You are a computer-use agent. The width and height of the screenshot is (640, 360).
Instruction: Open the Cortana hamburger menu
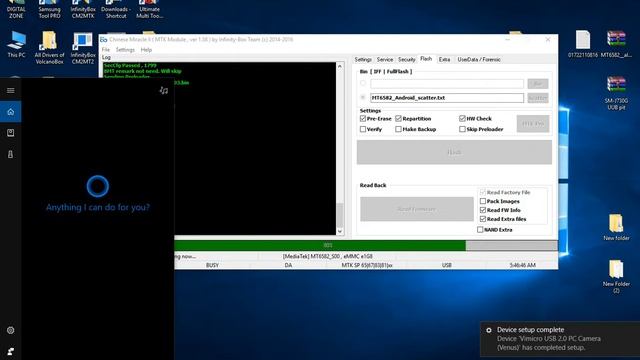point(11,90)
